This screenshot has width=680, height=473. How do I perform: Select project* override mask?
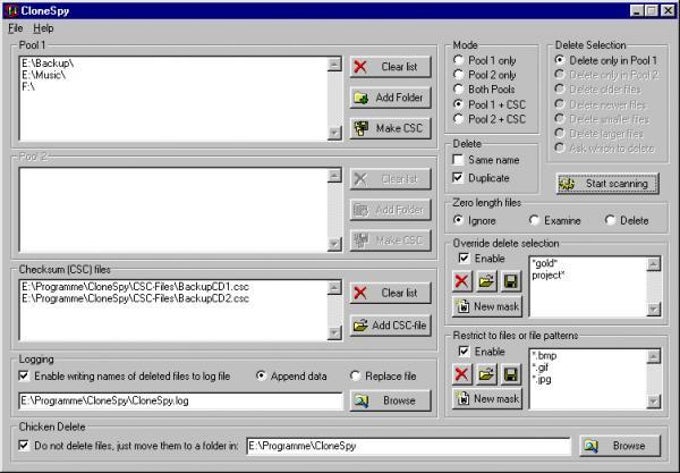(x=548, y=275)
